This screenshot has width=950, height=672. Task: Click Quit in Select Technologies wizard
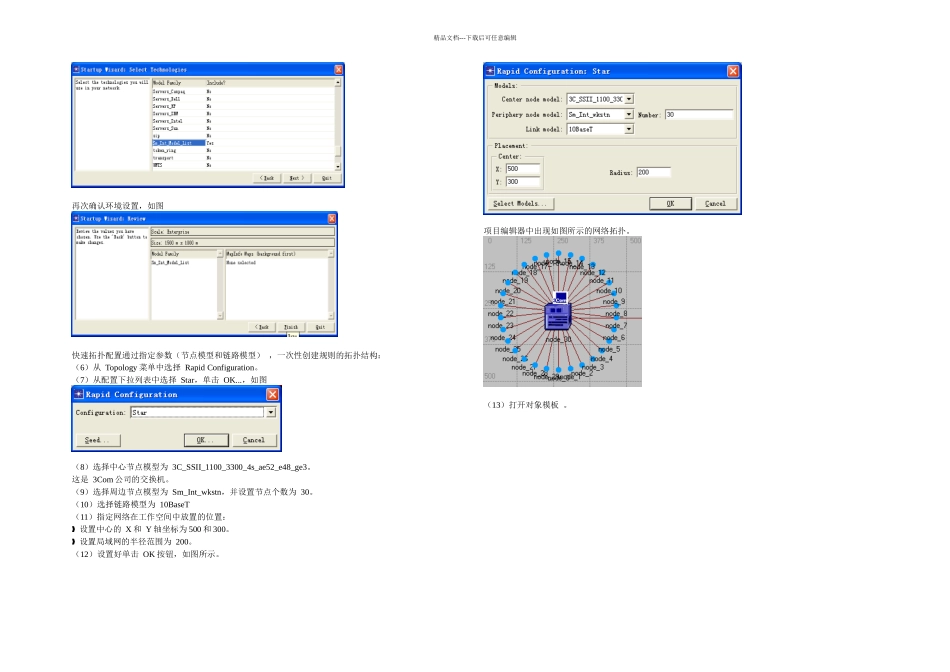[327, 178]
